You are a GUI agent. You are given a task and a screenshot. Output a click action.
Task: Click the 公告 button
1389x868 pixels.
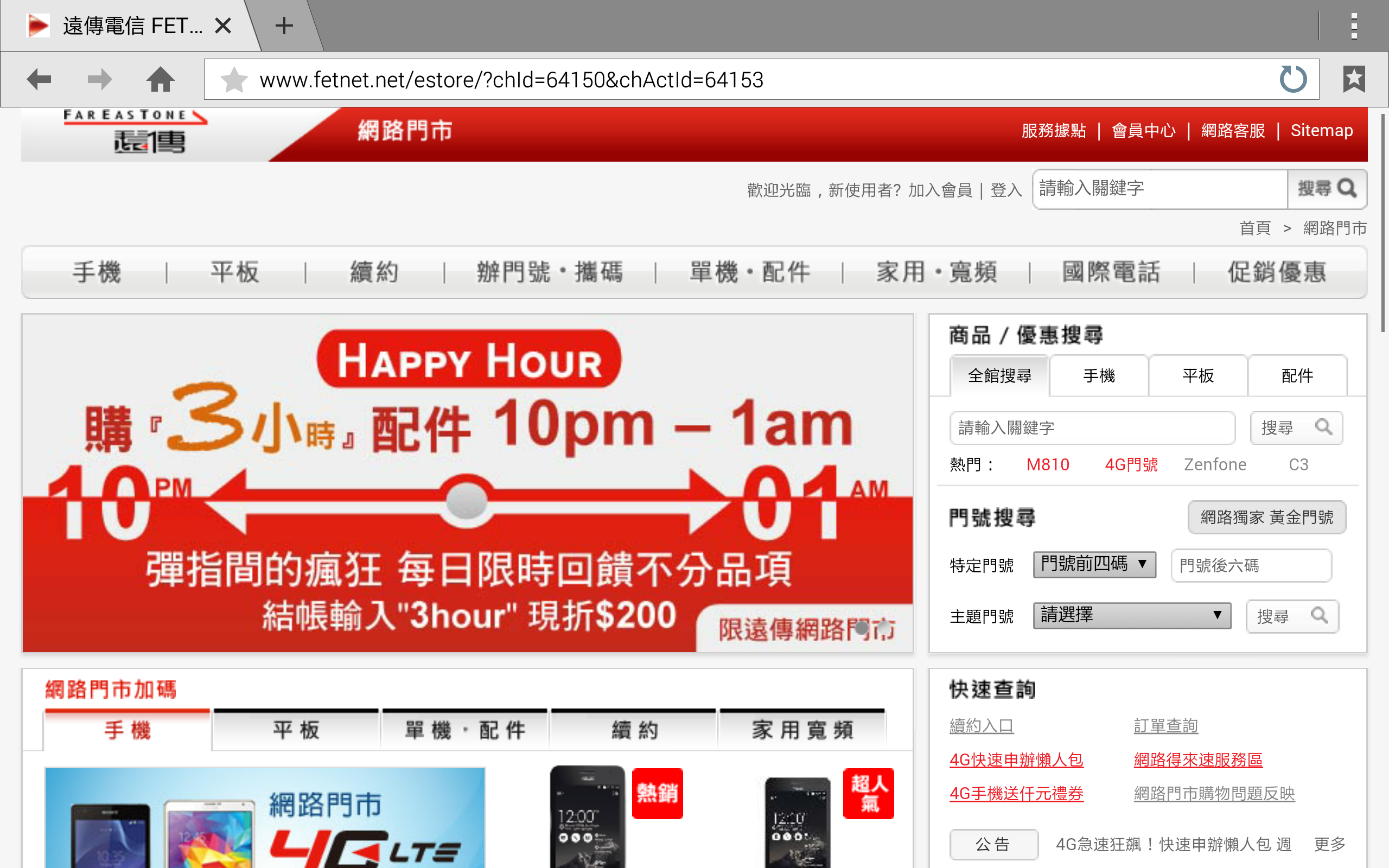(993, 845)
